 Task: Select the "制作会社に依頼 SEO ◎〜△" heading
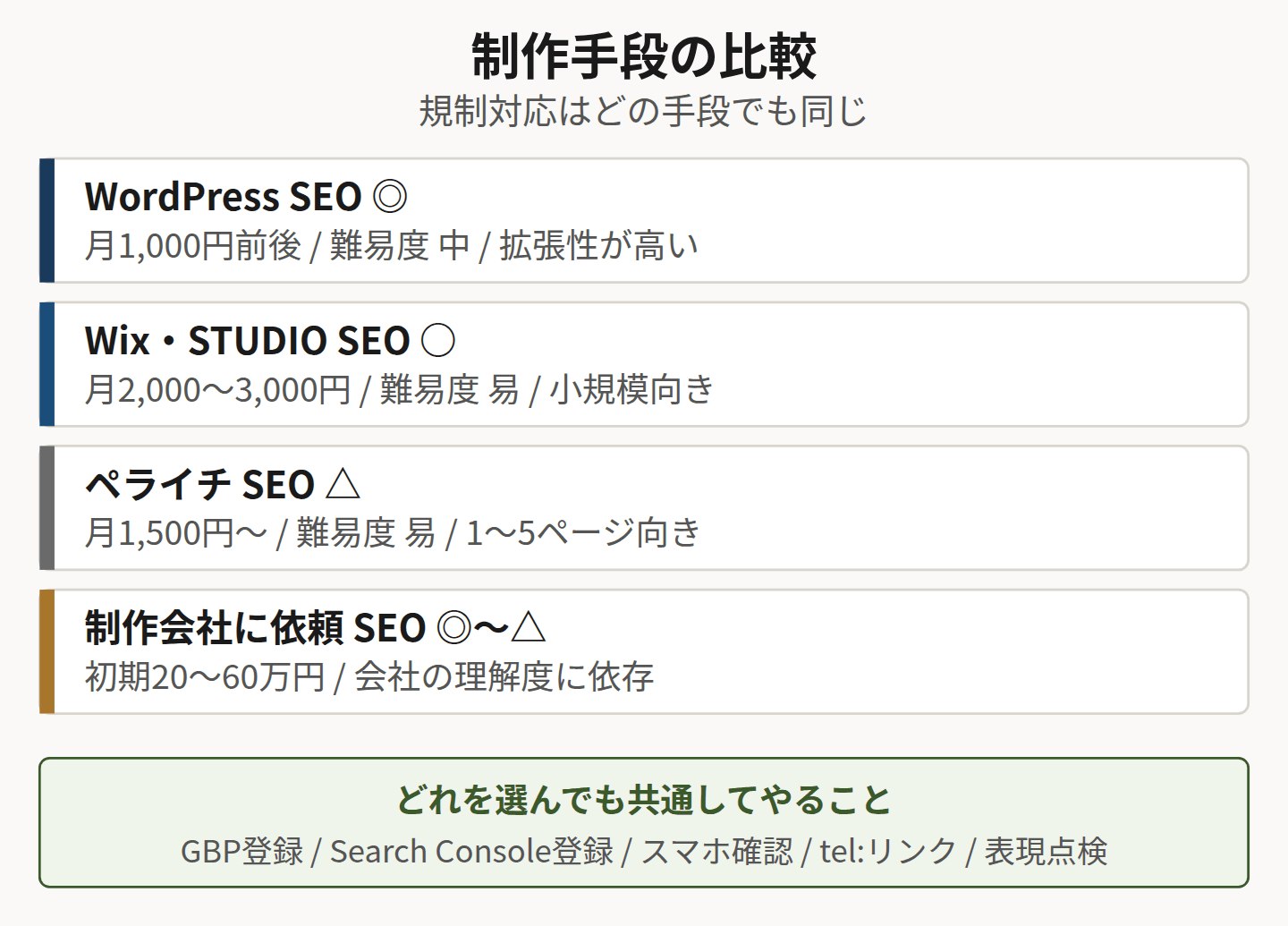pos(316,628)
